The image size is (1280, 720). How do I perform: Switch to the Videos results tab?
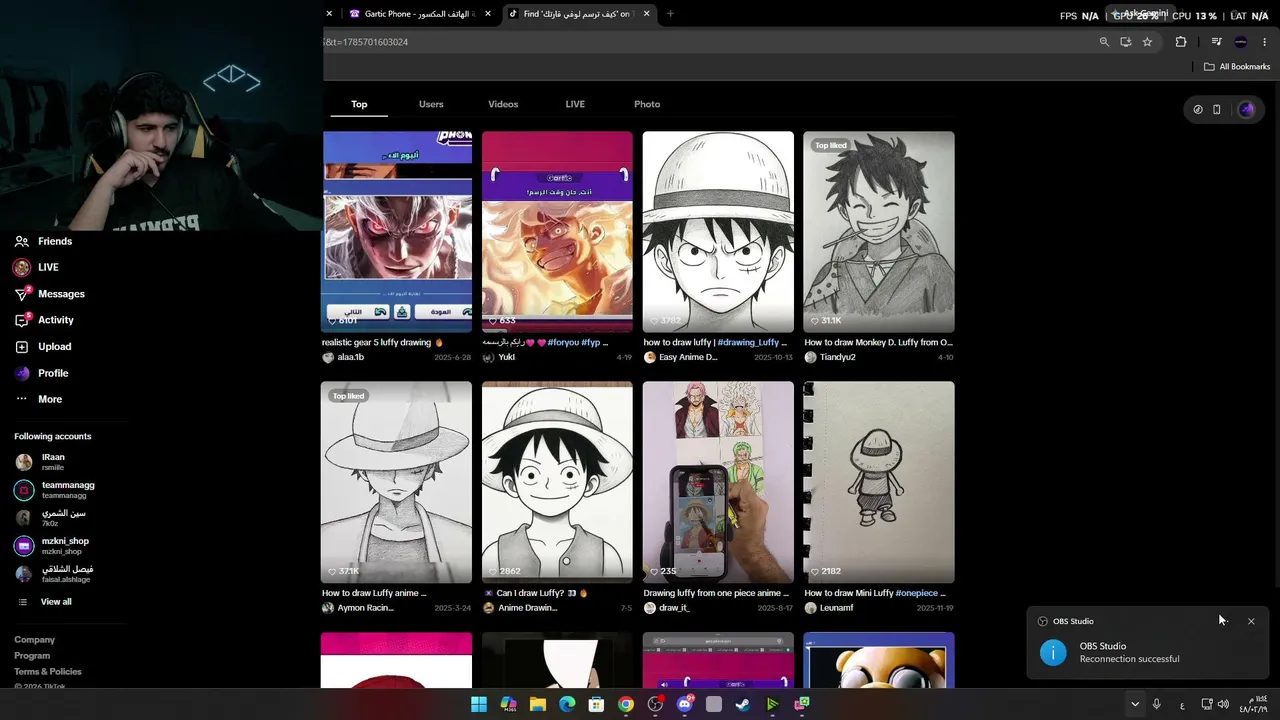503,104
